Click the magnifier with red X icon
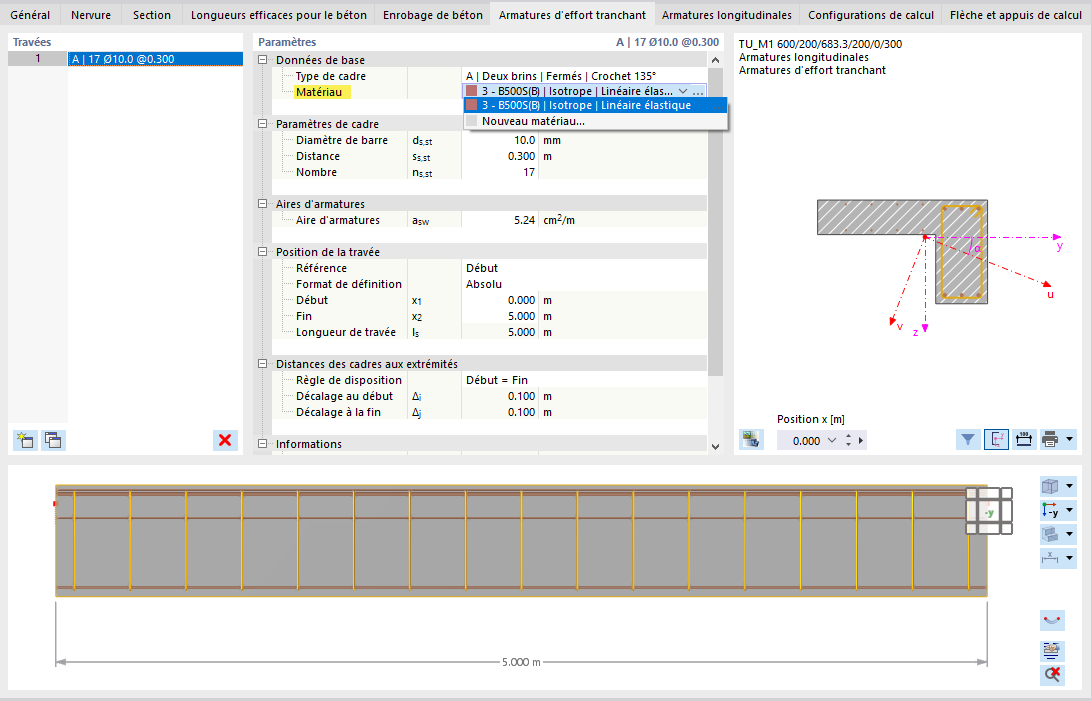The height and width of the screenshot is (701, 1092). pos(1052,674)
